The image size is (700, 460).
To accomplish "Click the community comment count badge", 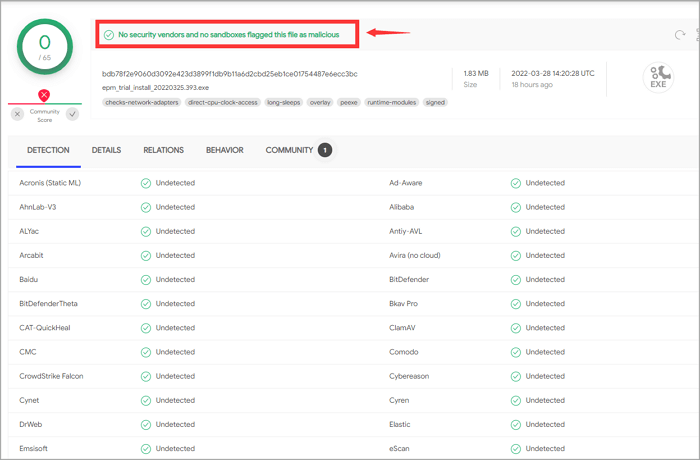I will [325, 150].
